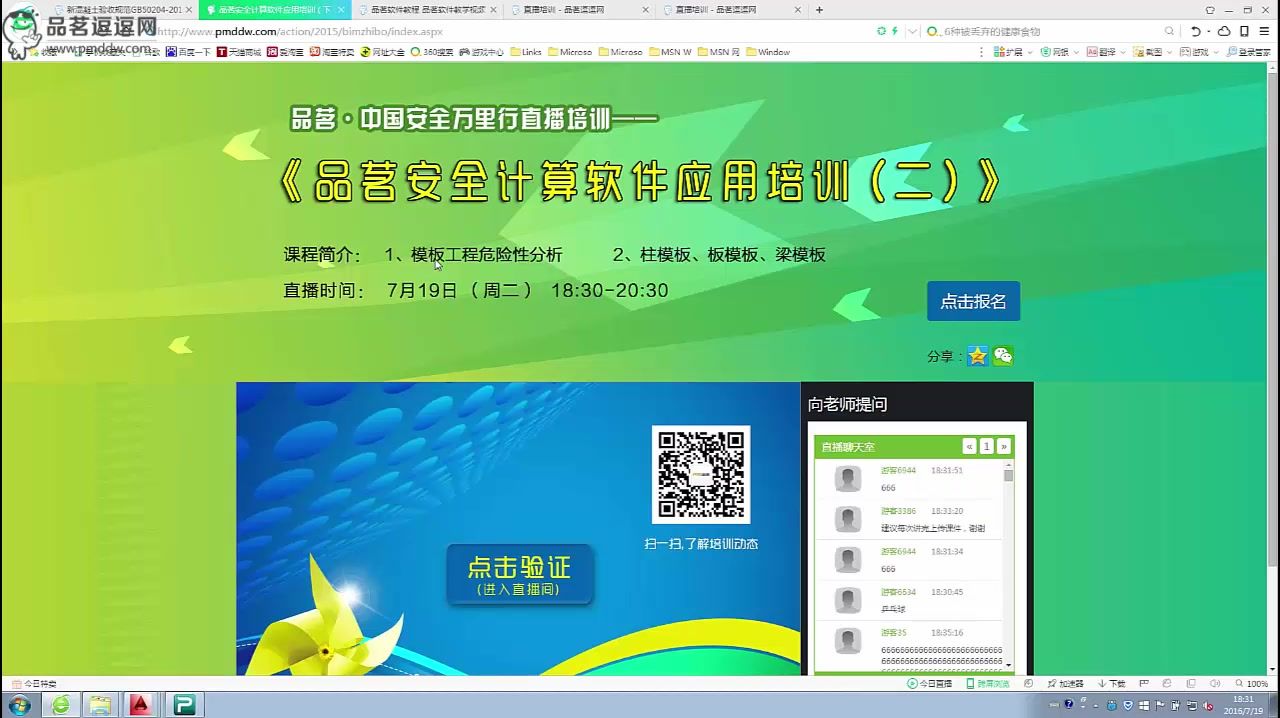Click avatar of 游客3386 in chat

848,520
